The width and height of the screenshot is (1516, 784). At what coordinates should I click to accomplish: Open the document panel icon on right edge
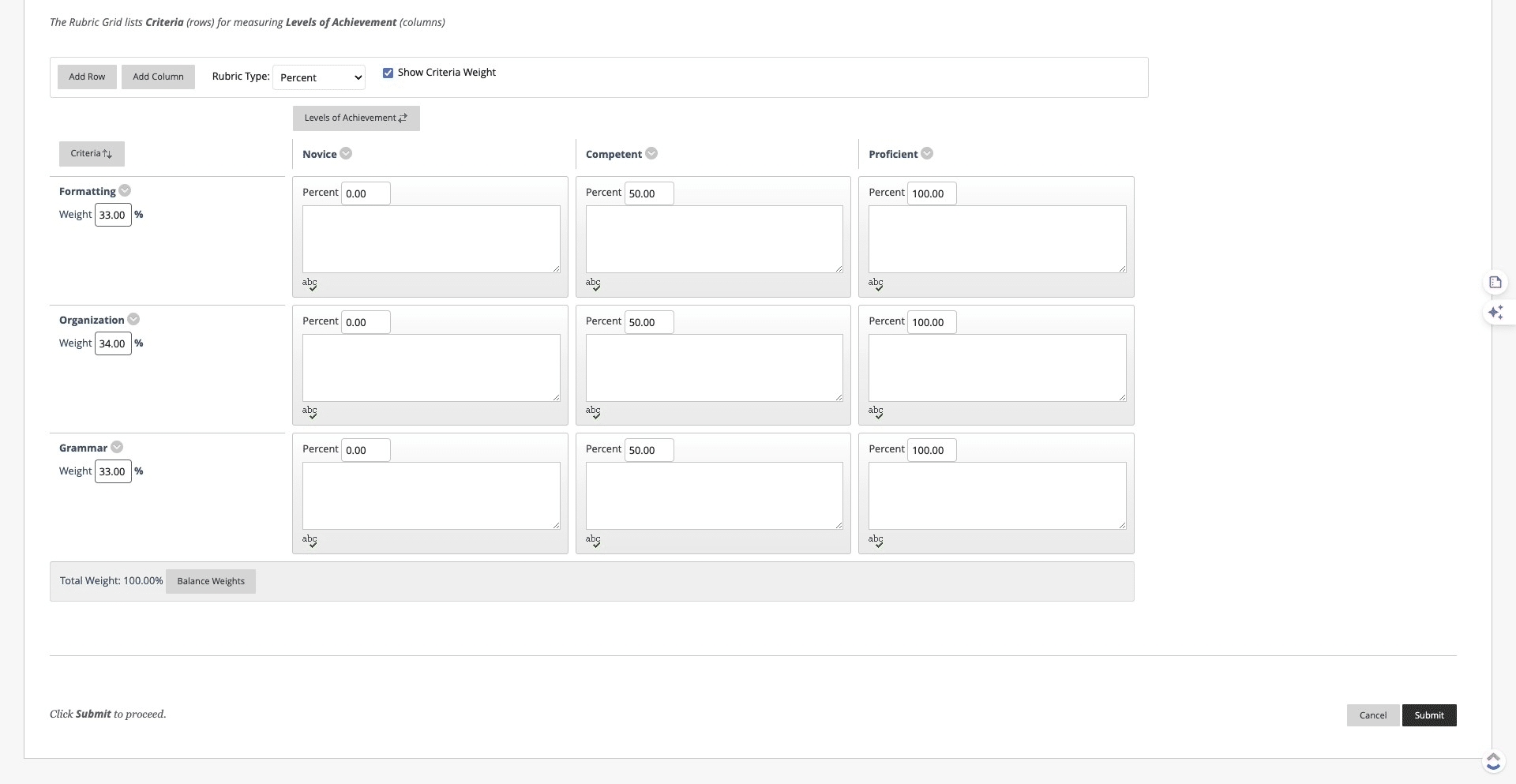(1495, 283)
